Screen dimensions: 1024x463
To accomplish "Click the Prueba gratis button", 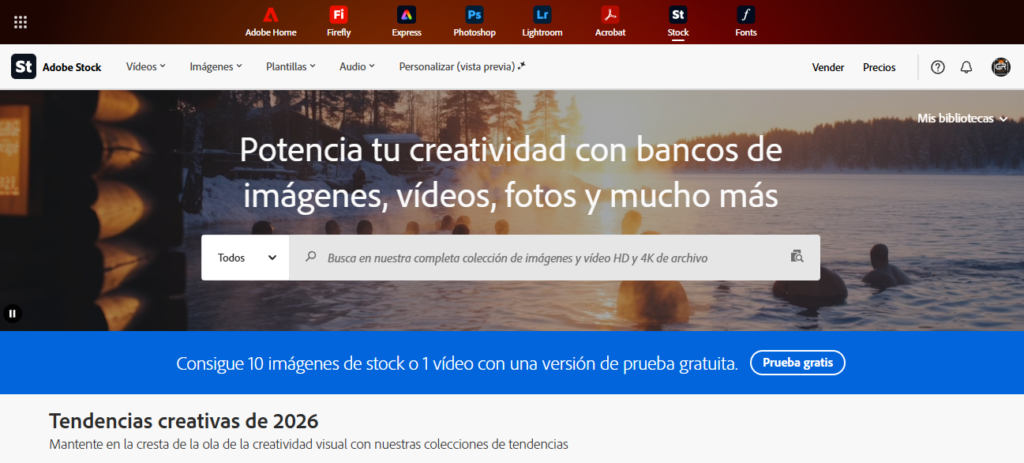I will pyautogui.click(x=797, y=362).
